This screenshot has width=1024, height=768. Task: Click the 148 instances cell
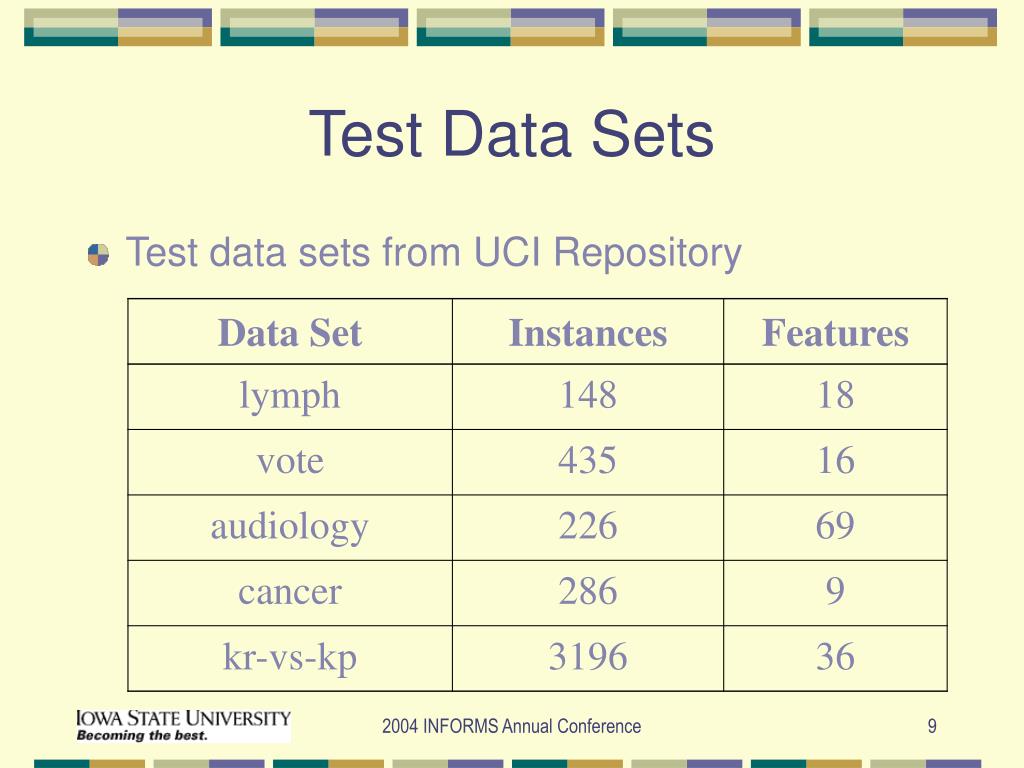[588, 397]
